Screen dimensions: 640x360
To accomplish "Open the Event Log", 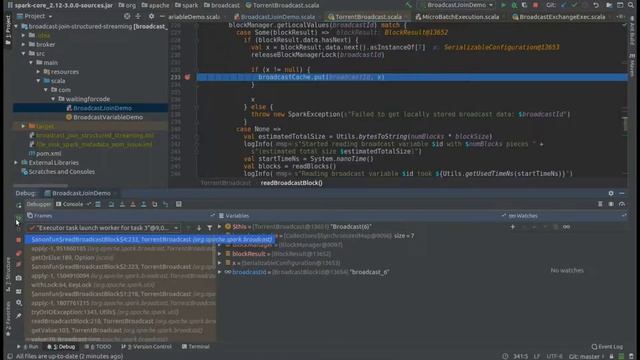I will (x=607, y=347).
